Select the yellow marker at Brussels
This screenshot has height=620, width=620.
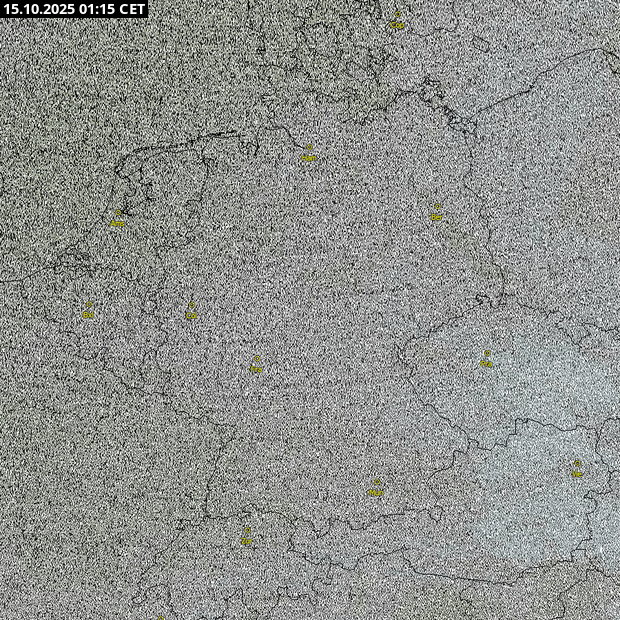(x=88, y=312)
